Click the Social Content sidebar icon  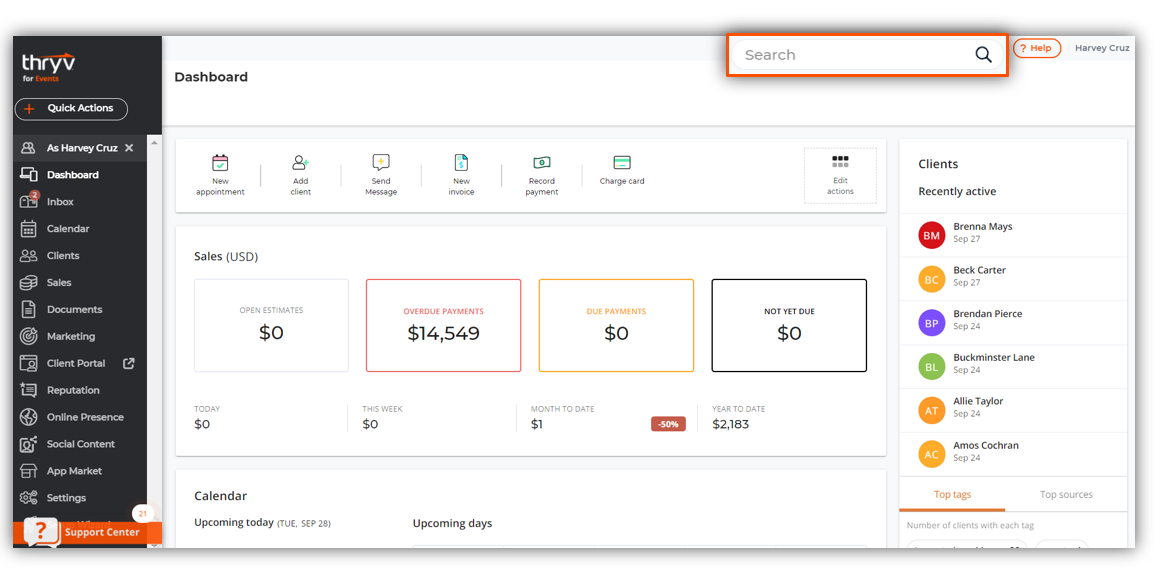tap(28, 444)
